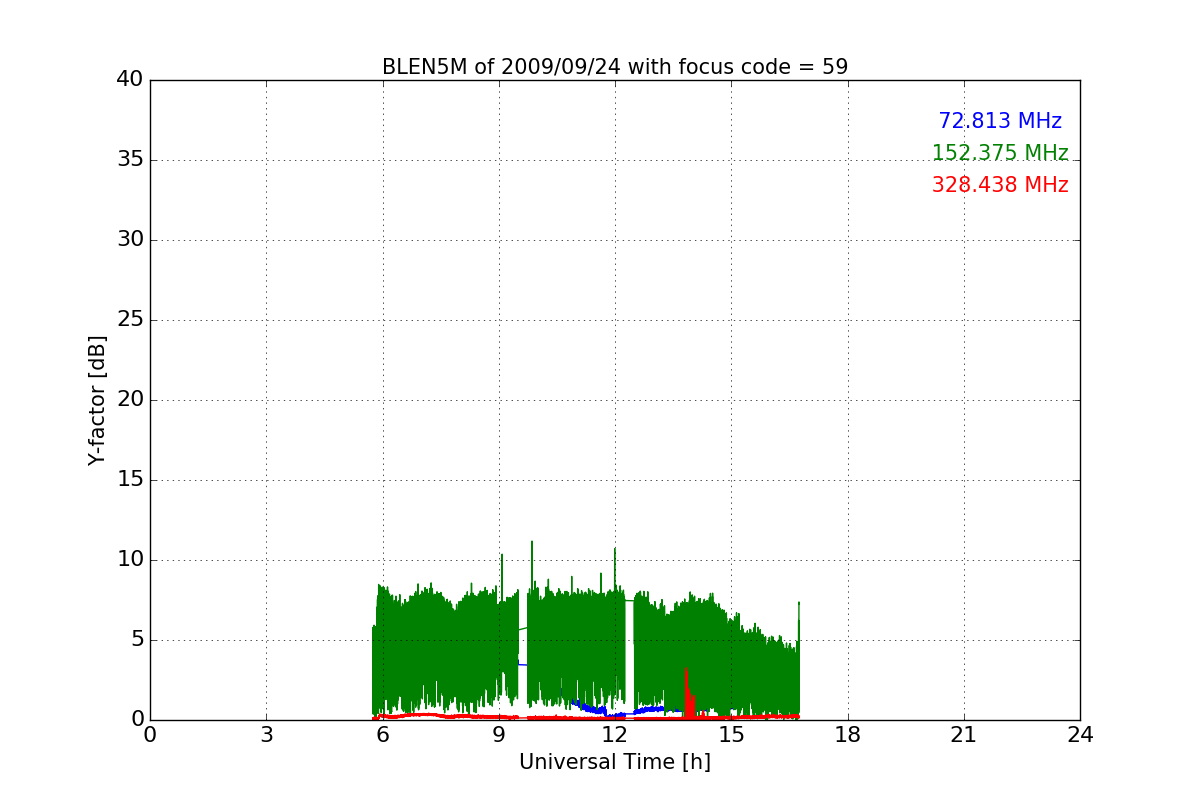
Task: Click the tallest green spike near 10 hours
Action: tap(532, 565)
